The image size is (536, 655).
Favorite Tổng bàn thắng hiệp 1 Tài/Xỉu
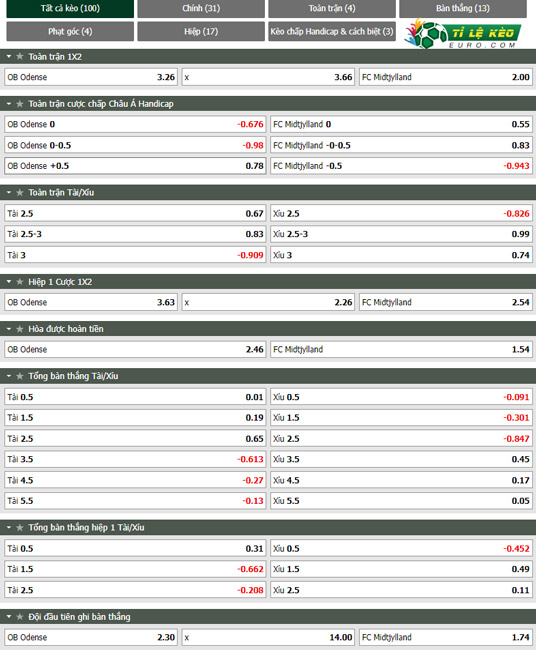tap(19, 528)
